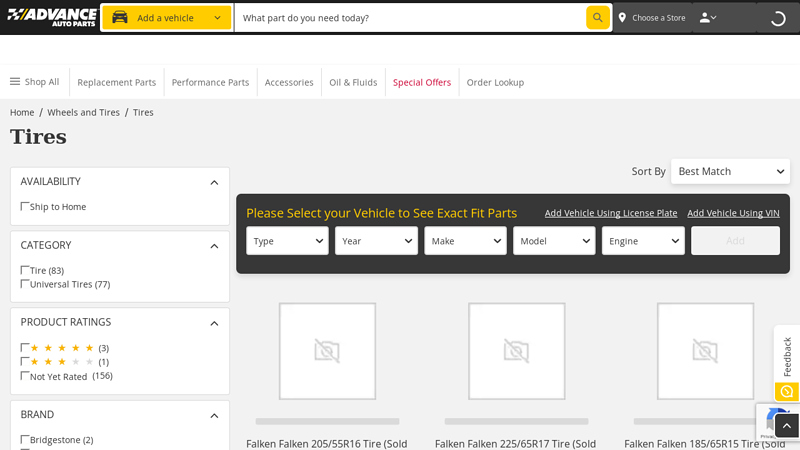Viewport: 800px width, 450px height.
Task: Click the Falken 205/55R16 Tire title
Action: pyautogui.click(x=327, y=444)
